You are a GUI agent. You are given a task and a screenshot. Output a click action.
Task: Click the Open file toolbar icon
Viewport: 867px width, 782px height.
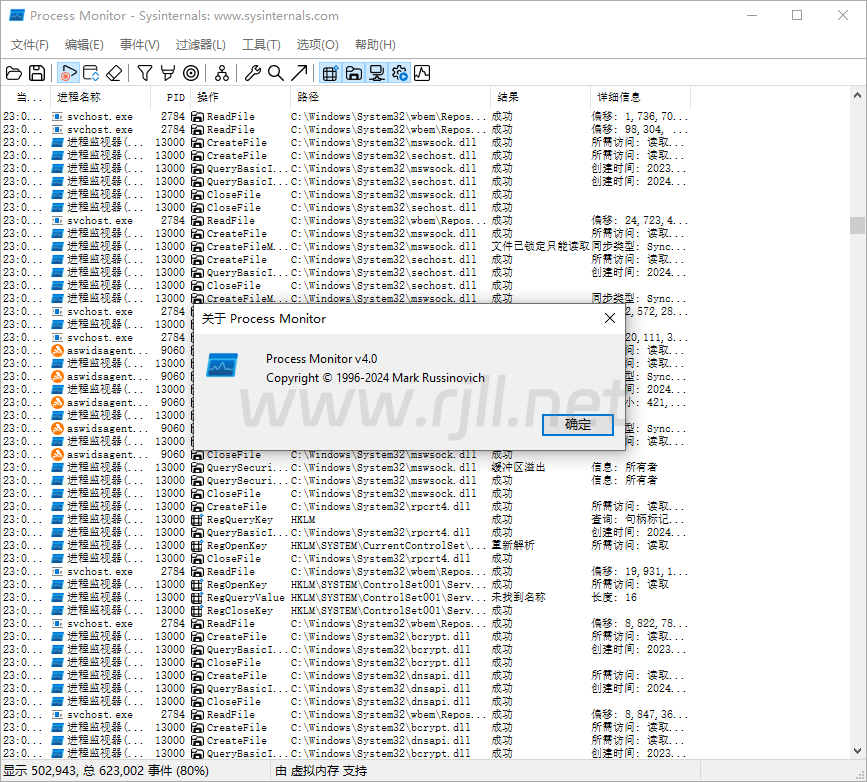coord(14,73)
